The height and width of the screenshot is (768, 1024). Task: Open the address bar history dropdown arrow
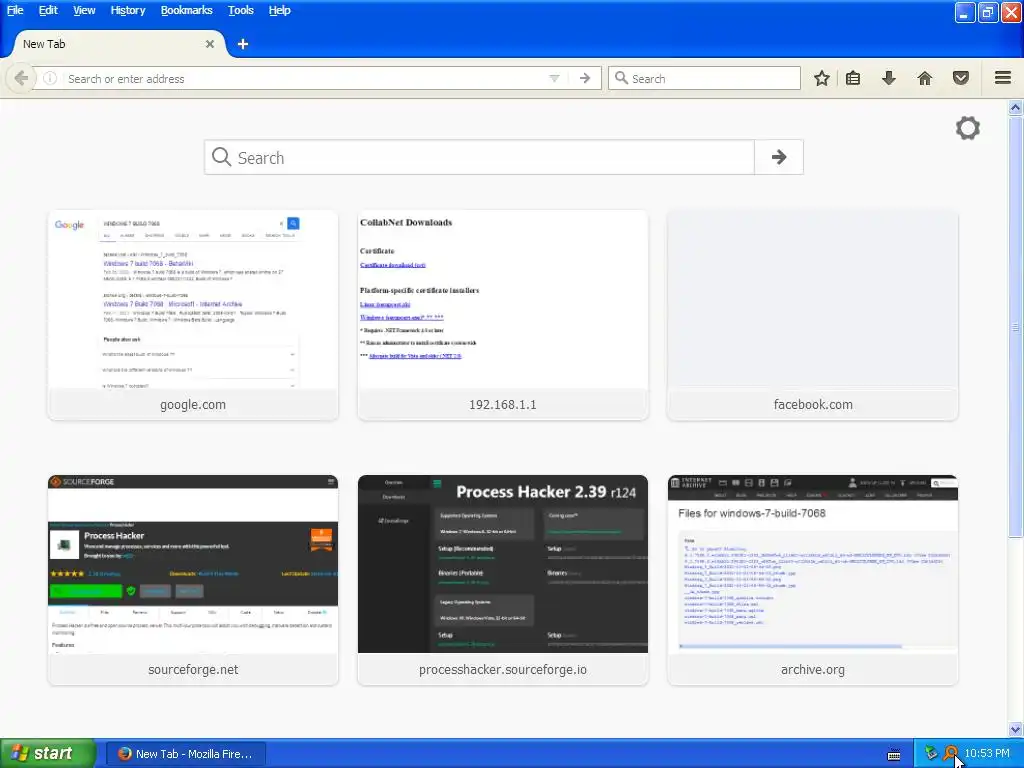(x=554, y=78)
